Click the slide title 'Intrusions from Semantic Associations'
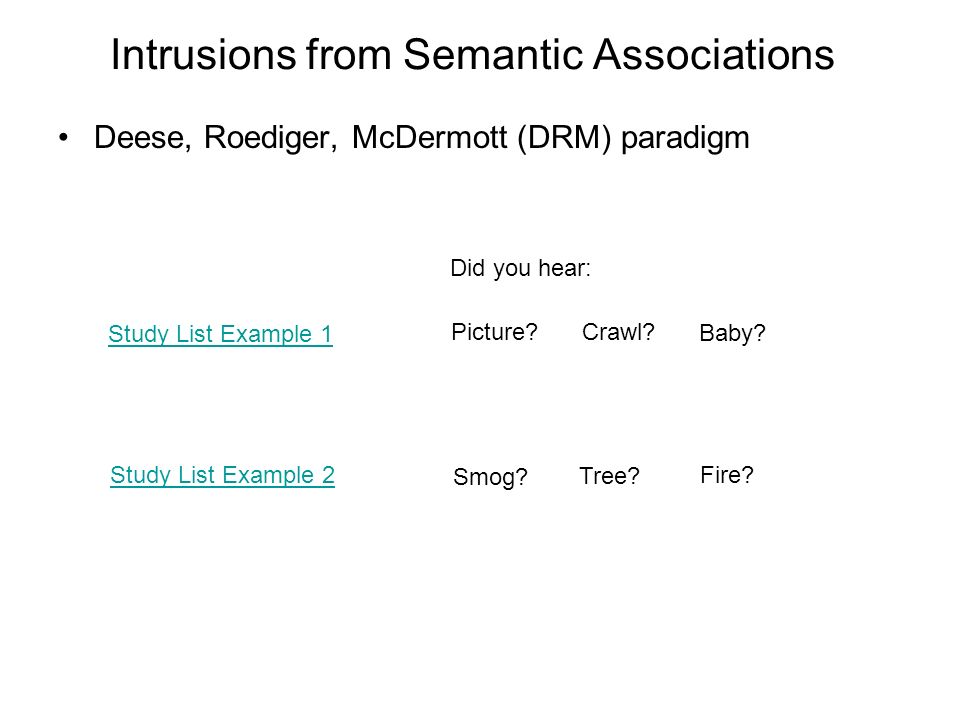The image size is (960, 720). point(472,54)
